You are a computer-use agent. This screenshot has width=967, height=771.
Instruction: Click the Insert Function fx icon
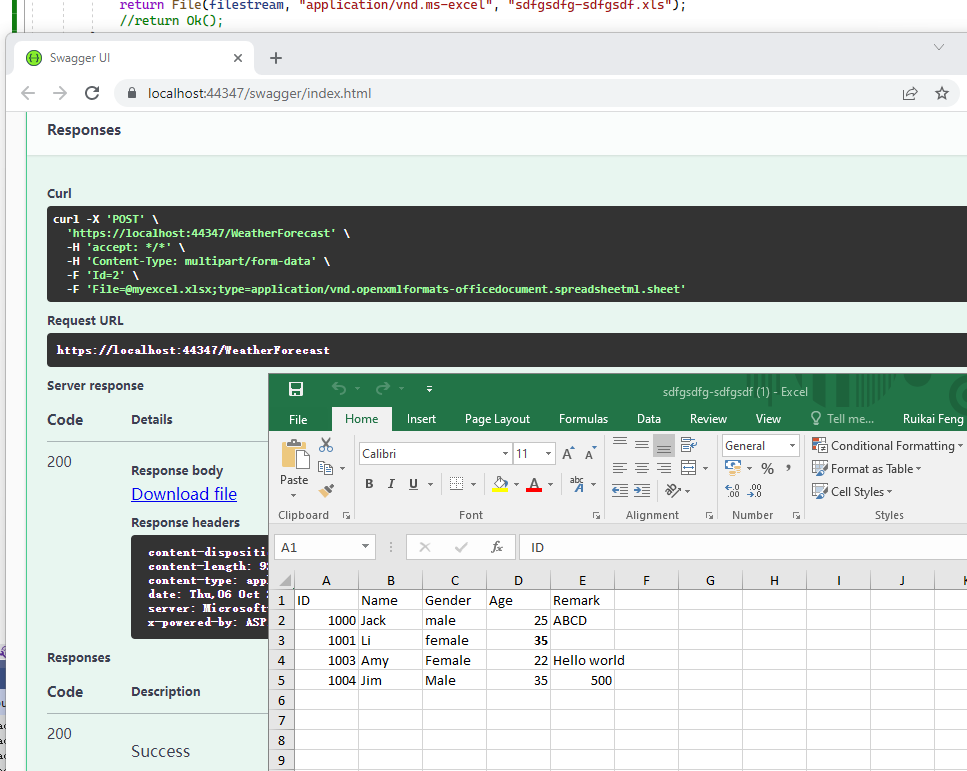497,548
